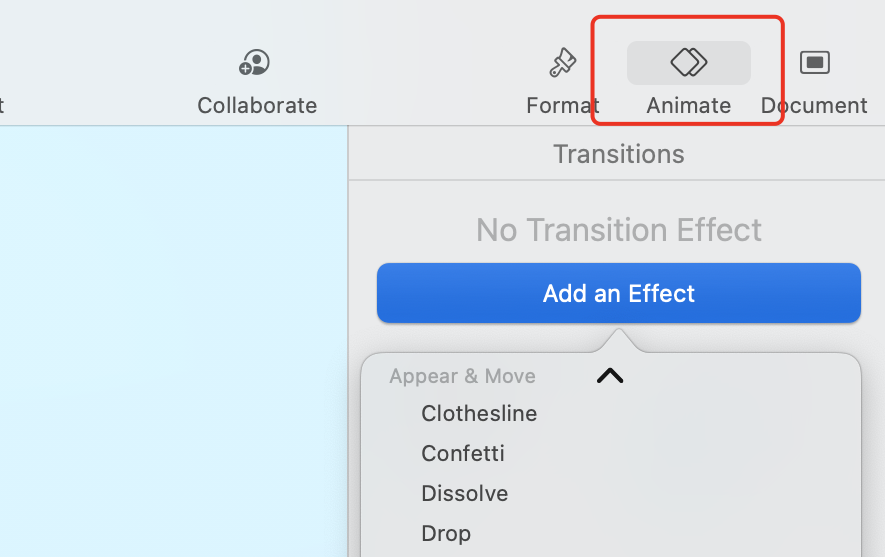Click the Collaborate text label

coord(257,106)
